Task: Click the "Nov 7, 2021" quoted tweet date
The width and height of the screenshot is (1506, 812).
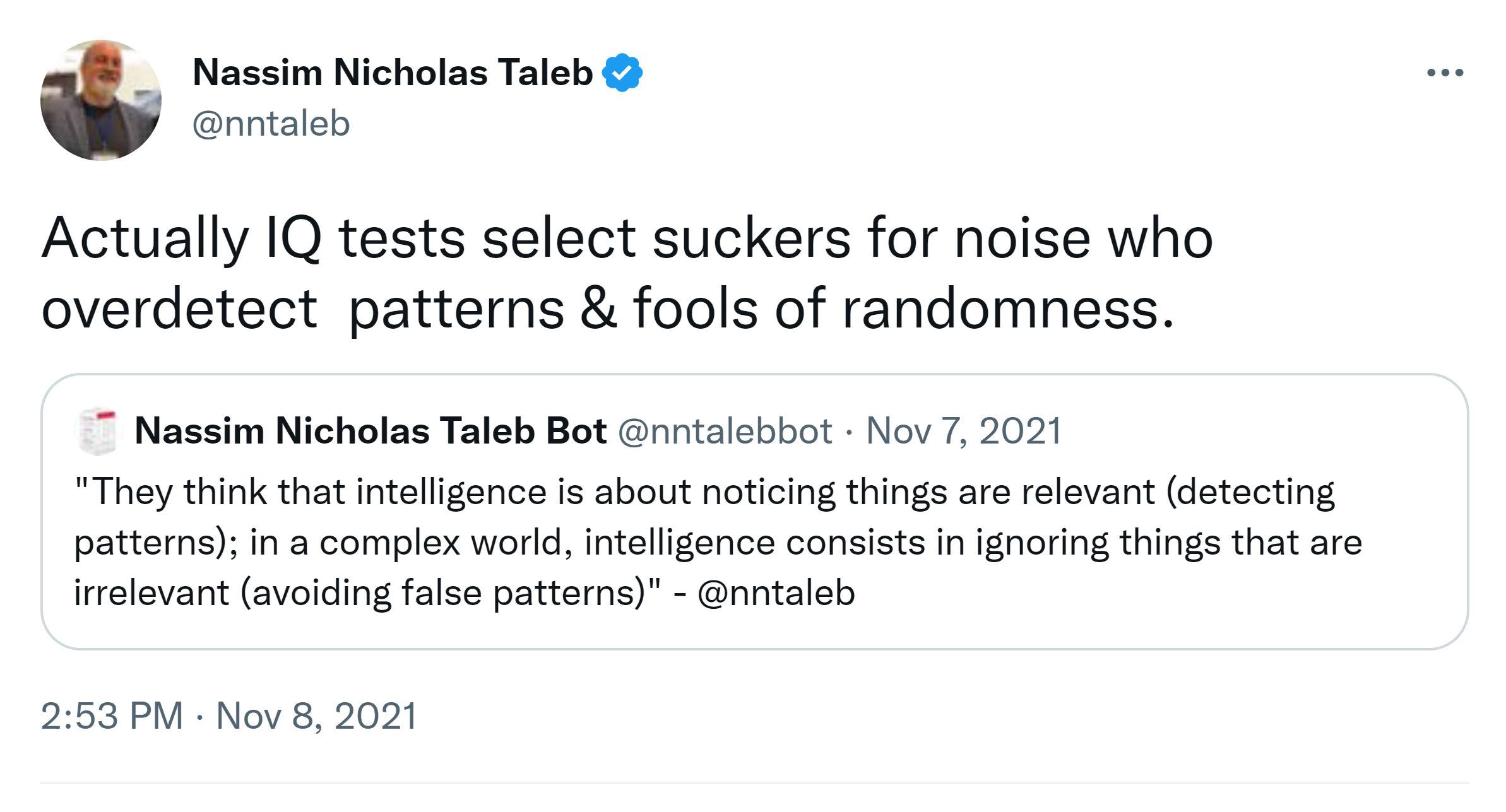Action: click(963, 431)
